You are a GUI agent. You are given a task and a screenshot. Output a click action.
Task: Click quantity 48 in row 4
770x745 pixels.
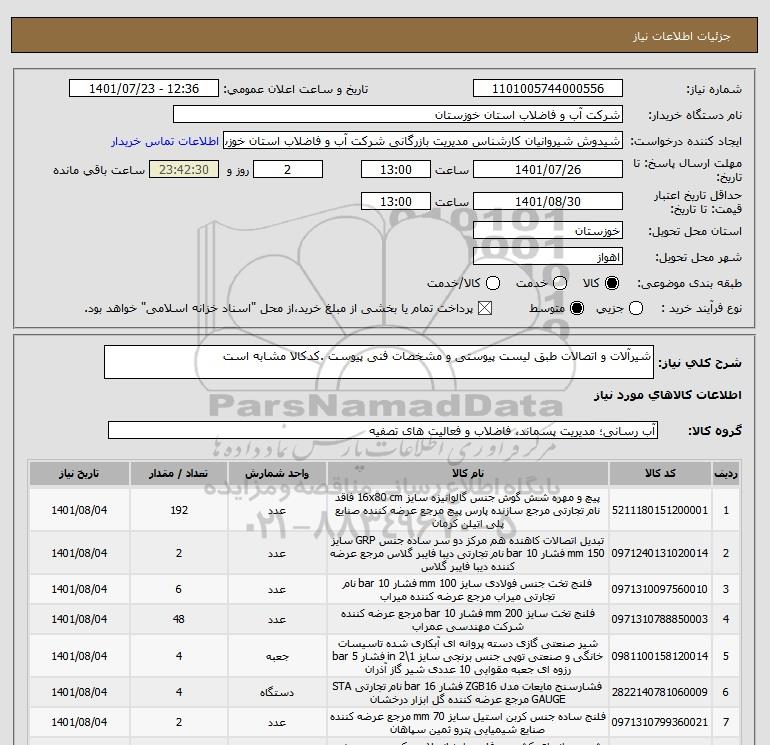point(179,619)
